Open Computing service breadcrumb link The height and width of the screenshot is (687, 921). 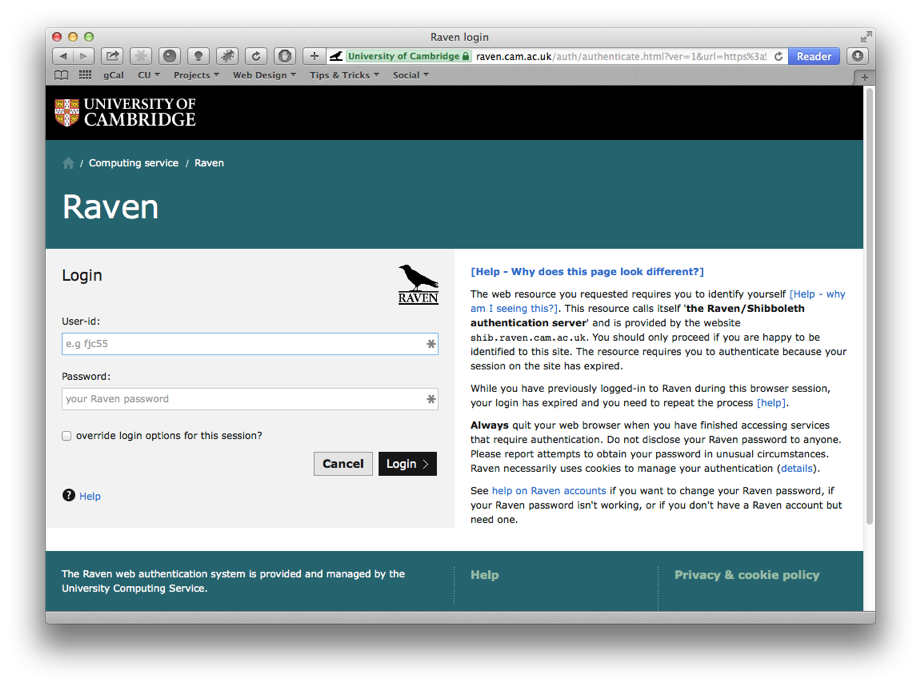pos(133,163)
